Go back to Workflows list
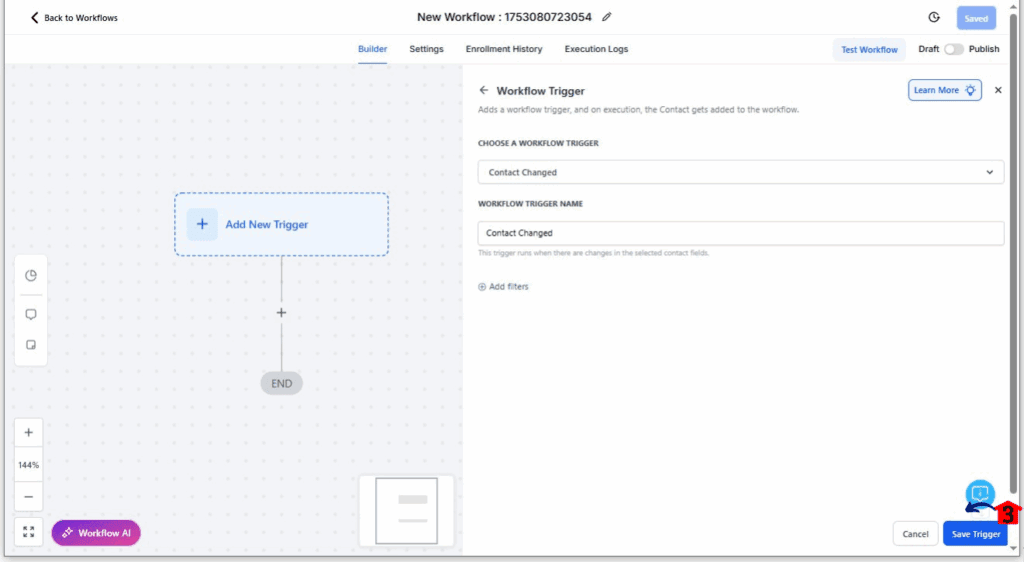The height and width of the screenshot is (562, 1024). [x=74, y=18]
